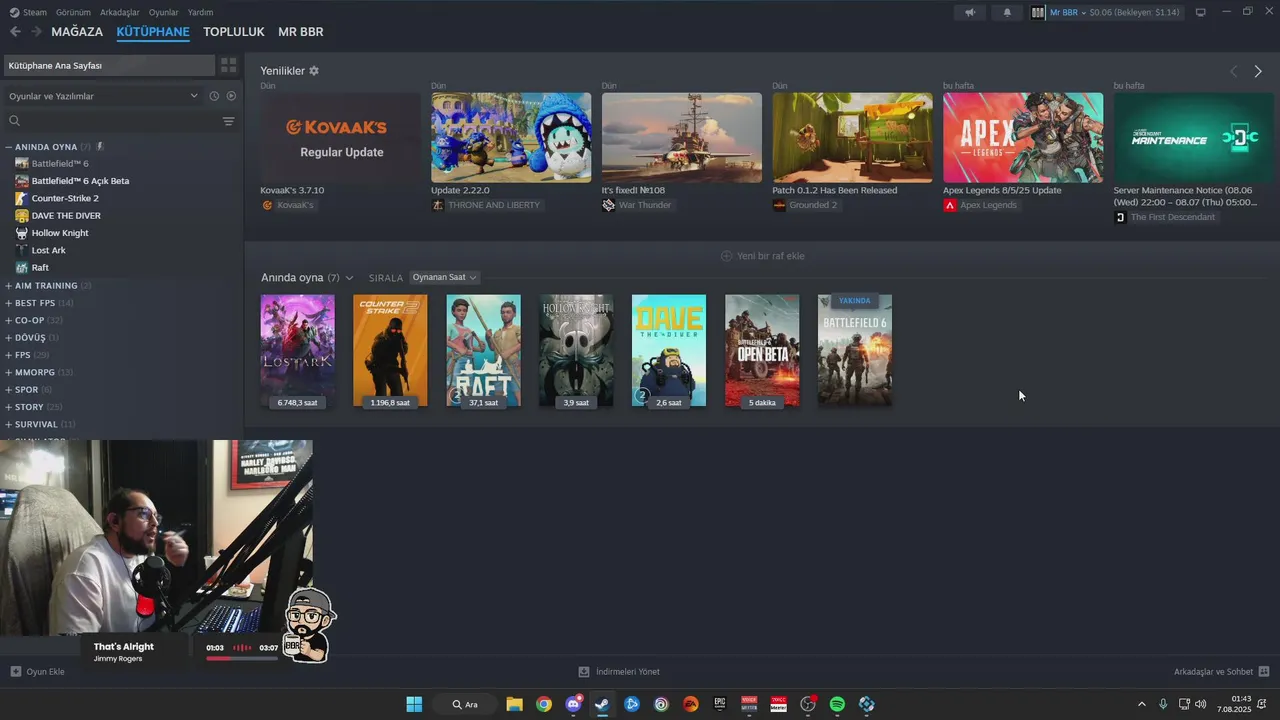Expand the CO-OP category
The width and height of the screenshot is (1280, 720).
point(8,320)
